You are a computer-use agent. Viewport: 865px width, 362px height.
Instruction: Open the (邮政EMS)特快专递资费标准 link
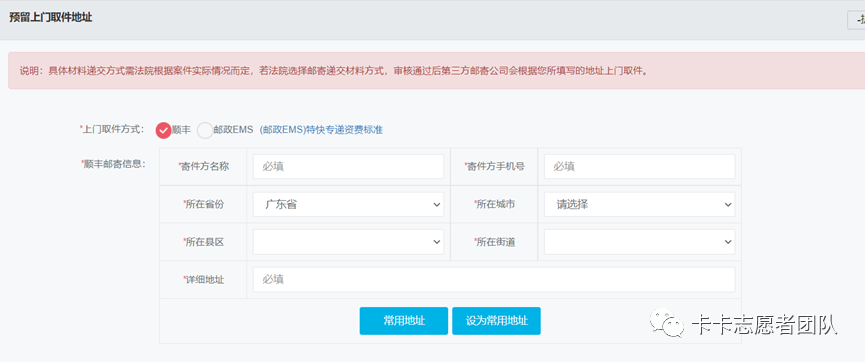[x=321, y=130]
